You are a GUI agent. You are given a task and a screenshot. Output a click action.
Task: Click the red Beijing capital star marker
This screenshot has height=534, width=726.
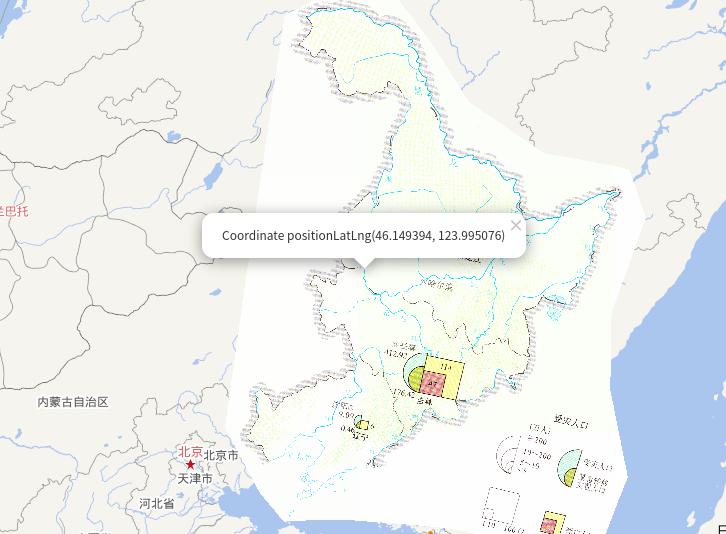pyautogui.click(x=190, y=465)
